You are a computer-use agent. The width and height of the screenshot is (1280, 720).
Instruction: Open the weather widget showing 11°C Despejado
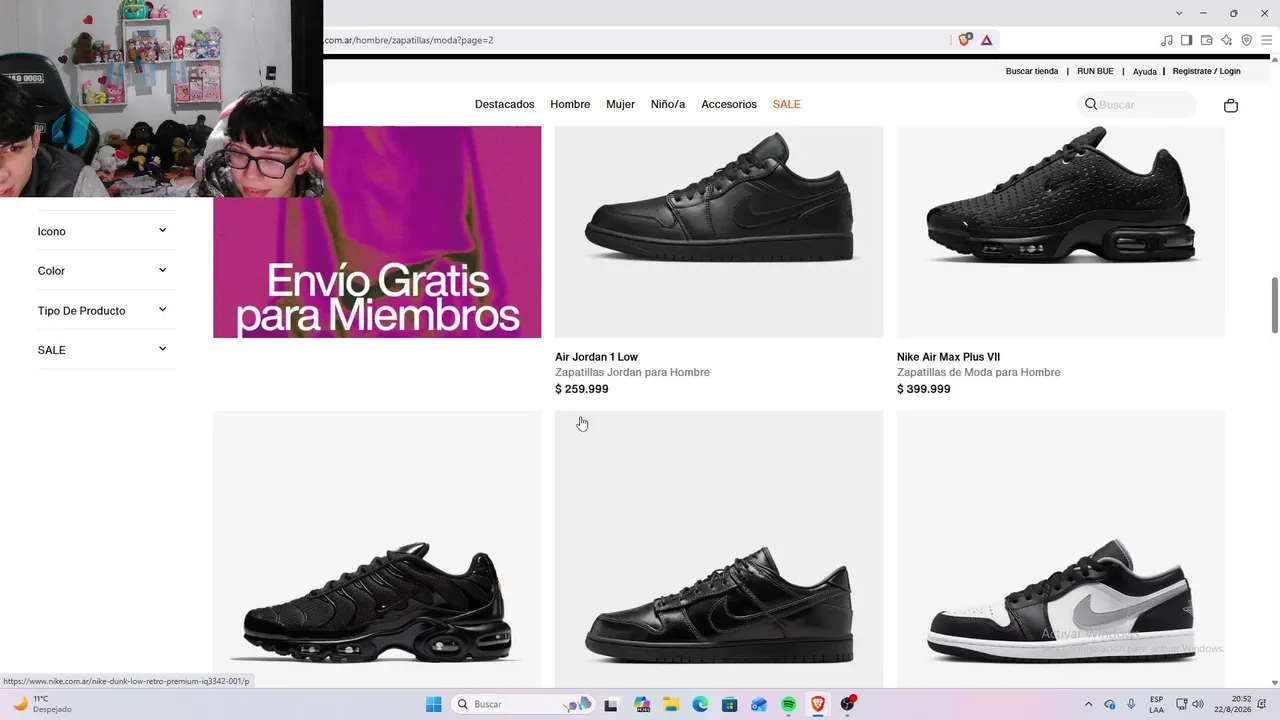pos(41,704)
